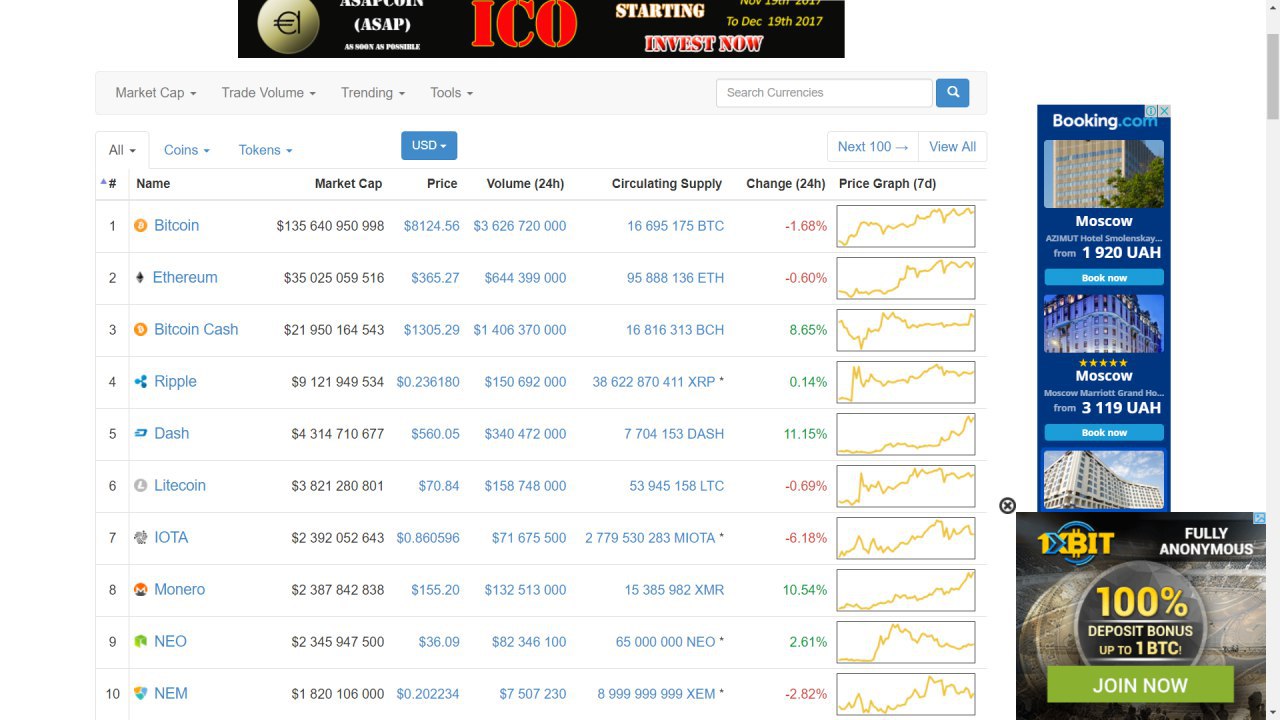Open the Bitcoin Cash currency link
Image resolution: width=1280 pixels, height=720 pixels.
pyautogui.click(x=196, y=330)
